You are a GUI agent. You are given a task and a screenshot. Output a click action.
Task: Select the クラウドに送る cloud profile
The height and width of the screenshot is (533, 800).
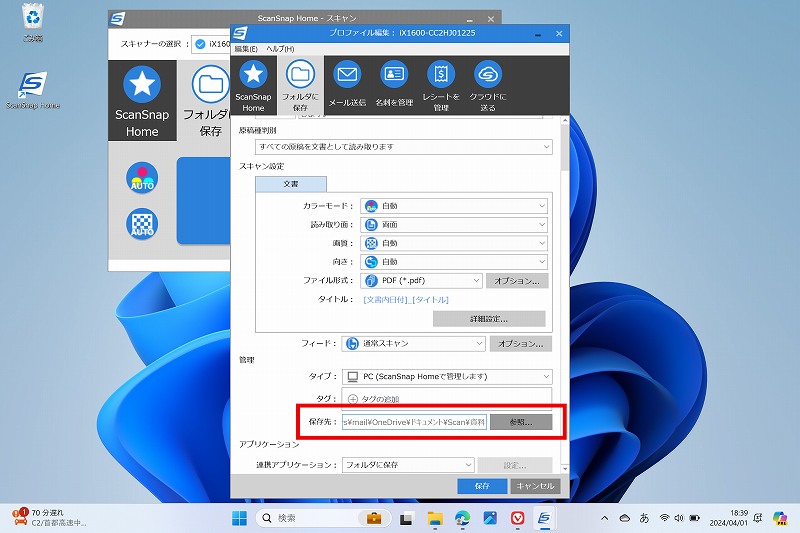(x=488, y=85)
